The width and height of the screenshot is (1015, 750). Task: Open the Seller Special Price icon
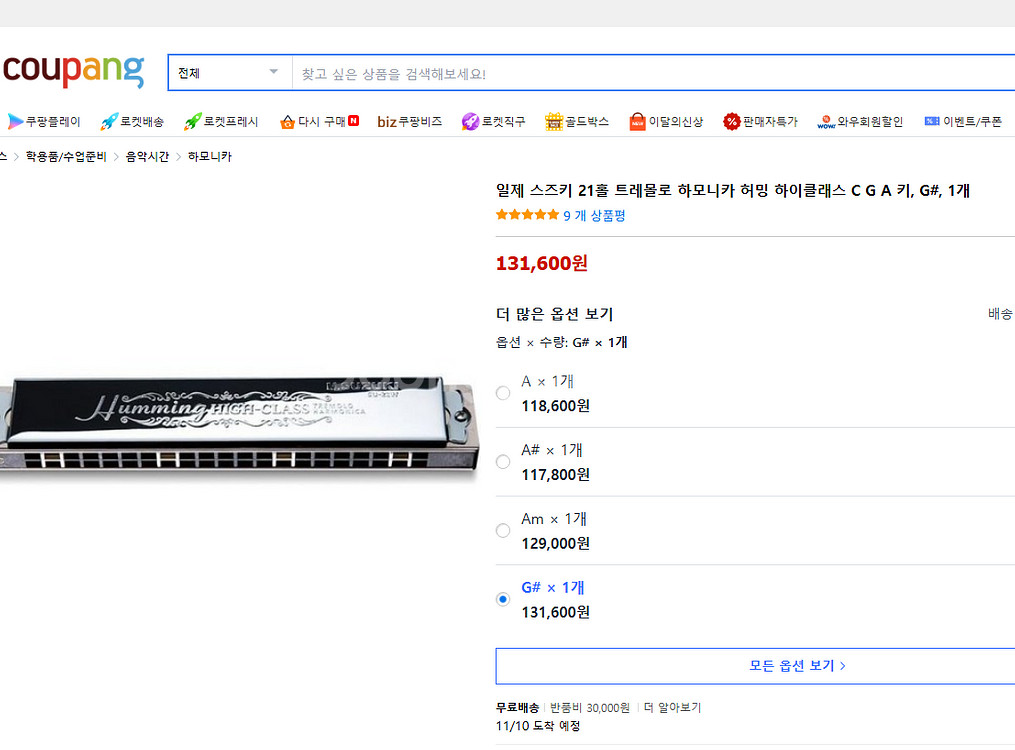coord(731,122)
